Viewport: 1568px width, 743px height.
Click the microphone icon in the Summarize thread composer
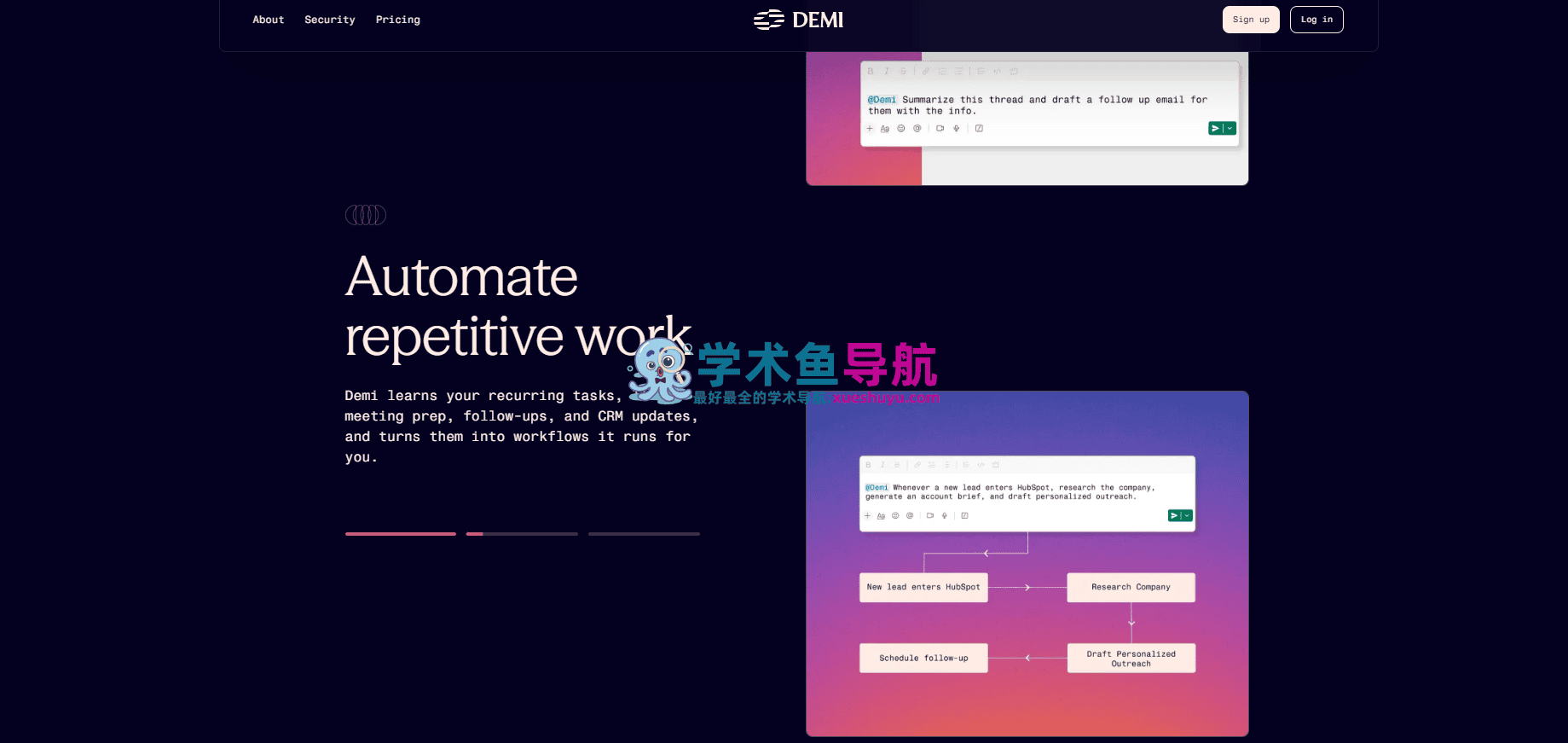tap(957, 129)
